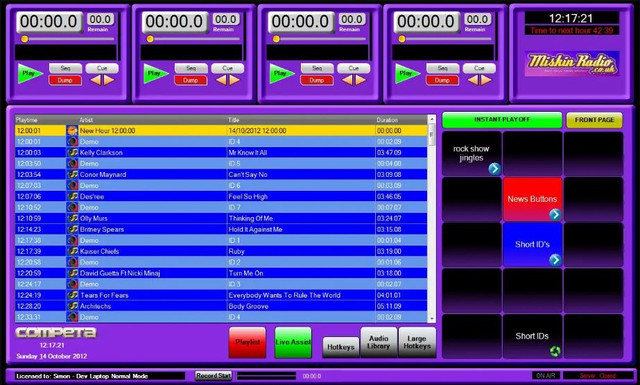The image size is (640, 385).
Task: Start playback on the fourth player
Action: coord(408,74)
